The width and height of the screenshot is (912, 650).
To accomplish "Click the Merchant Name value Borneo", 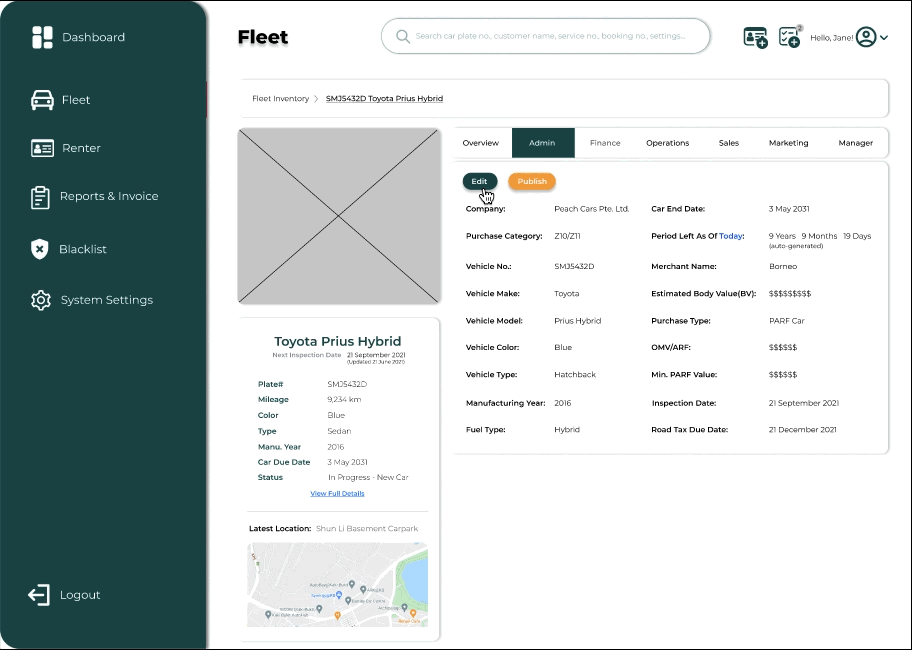I will tap(783, 266).
